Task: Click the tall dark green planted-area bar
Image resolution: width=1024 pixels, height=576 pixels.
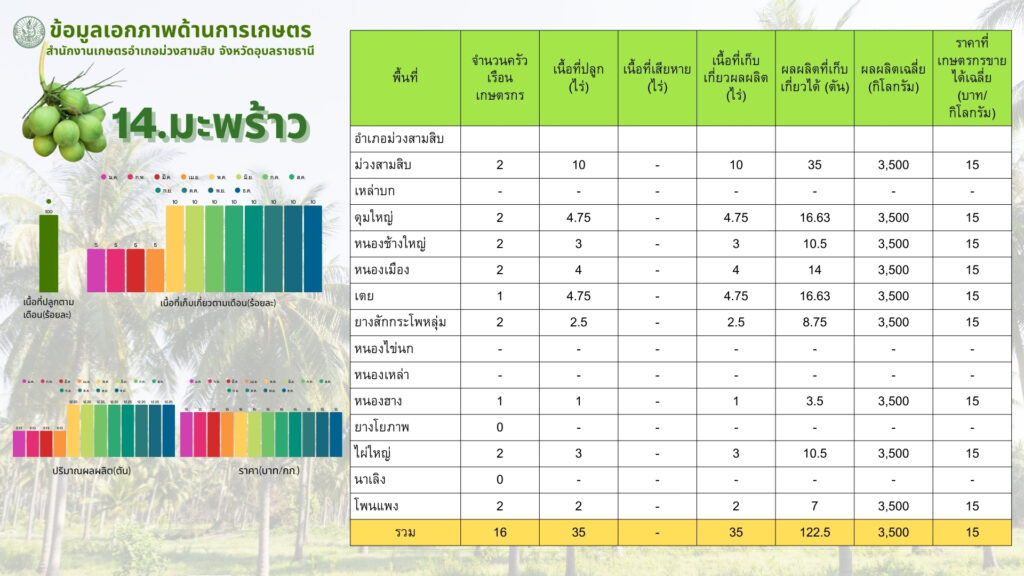Action: (x=48, y=254)
